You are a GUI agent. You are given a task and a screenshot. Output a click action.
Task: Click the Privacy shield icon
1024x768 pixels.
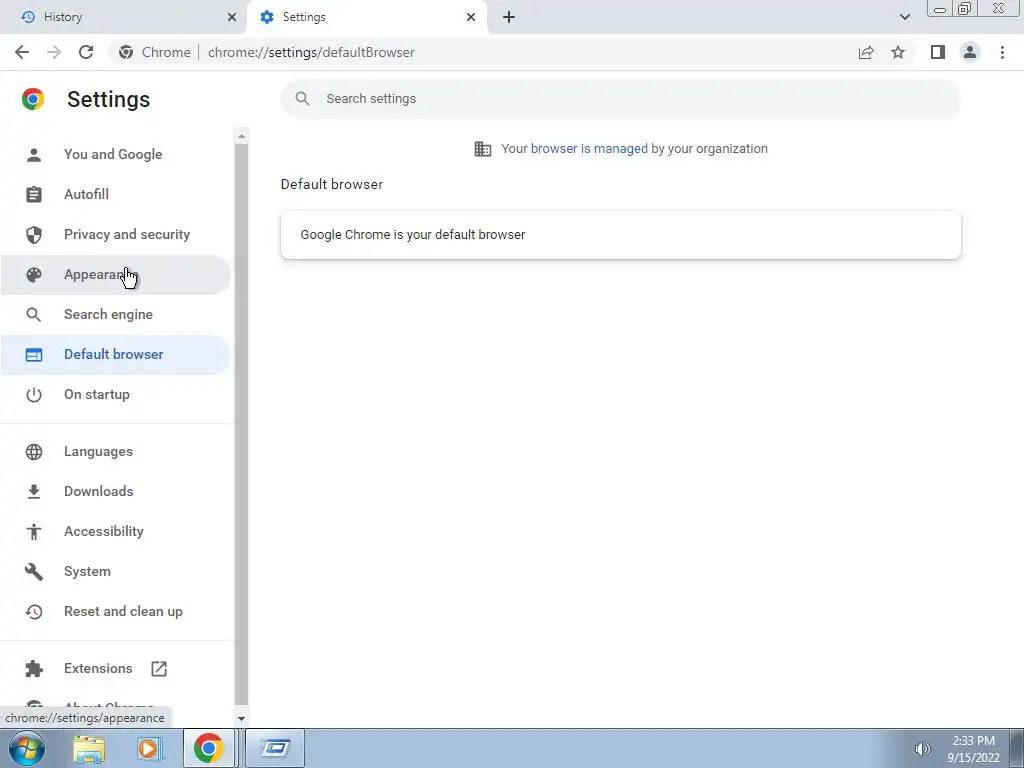(34, 234)
